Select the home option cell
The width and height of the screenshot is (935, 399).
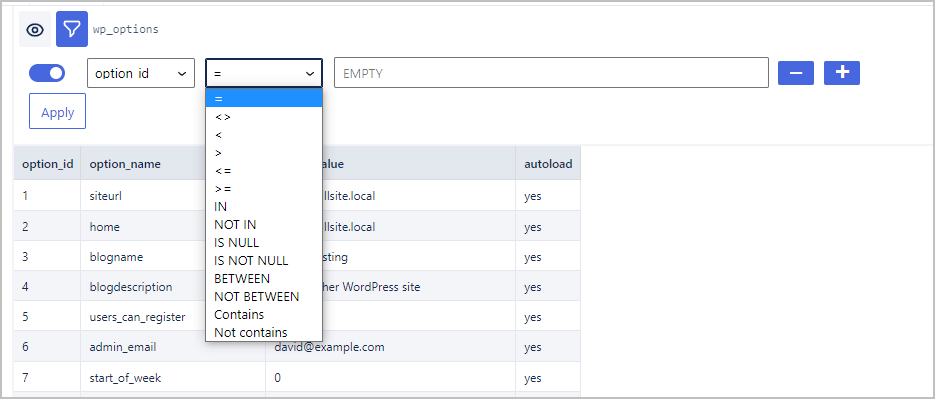143,227
